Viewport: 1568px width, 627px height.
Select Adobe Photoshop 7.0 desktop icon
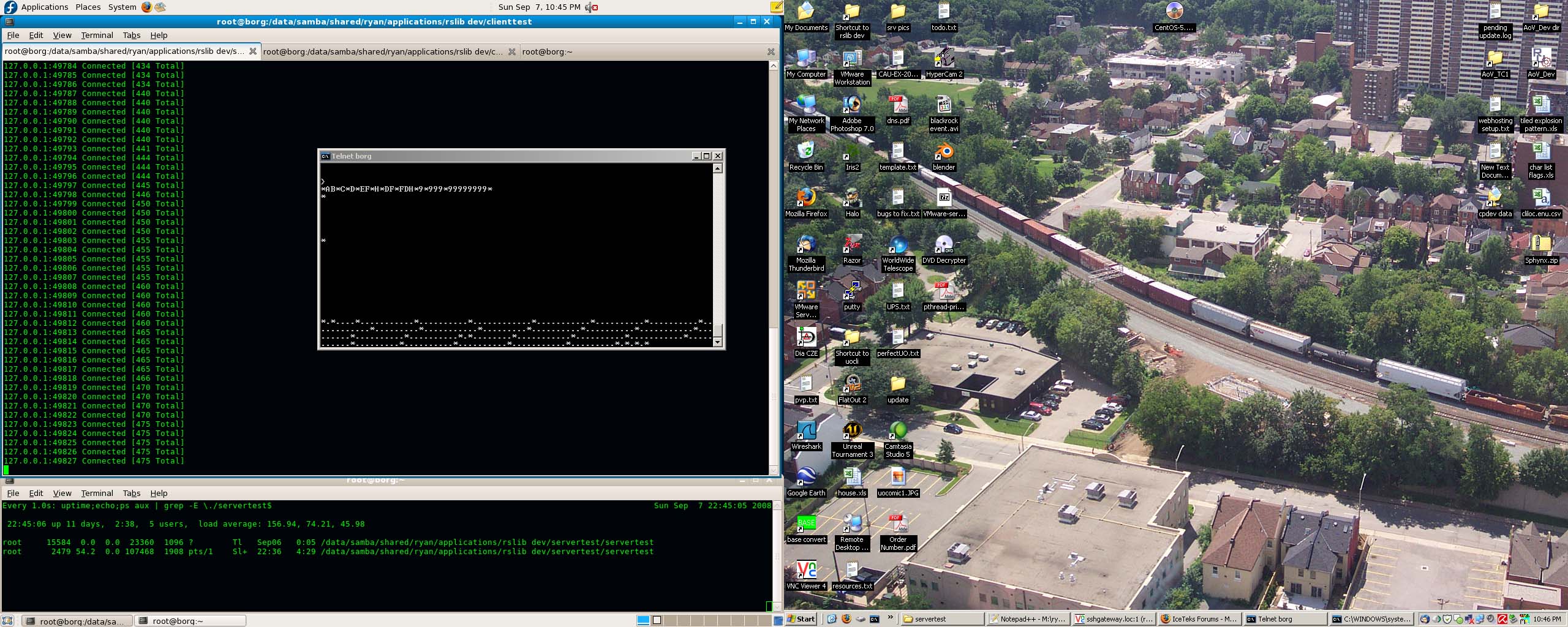852,114
